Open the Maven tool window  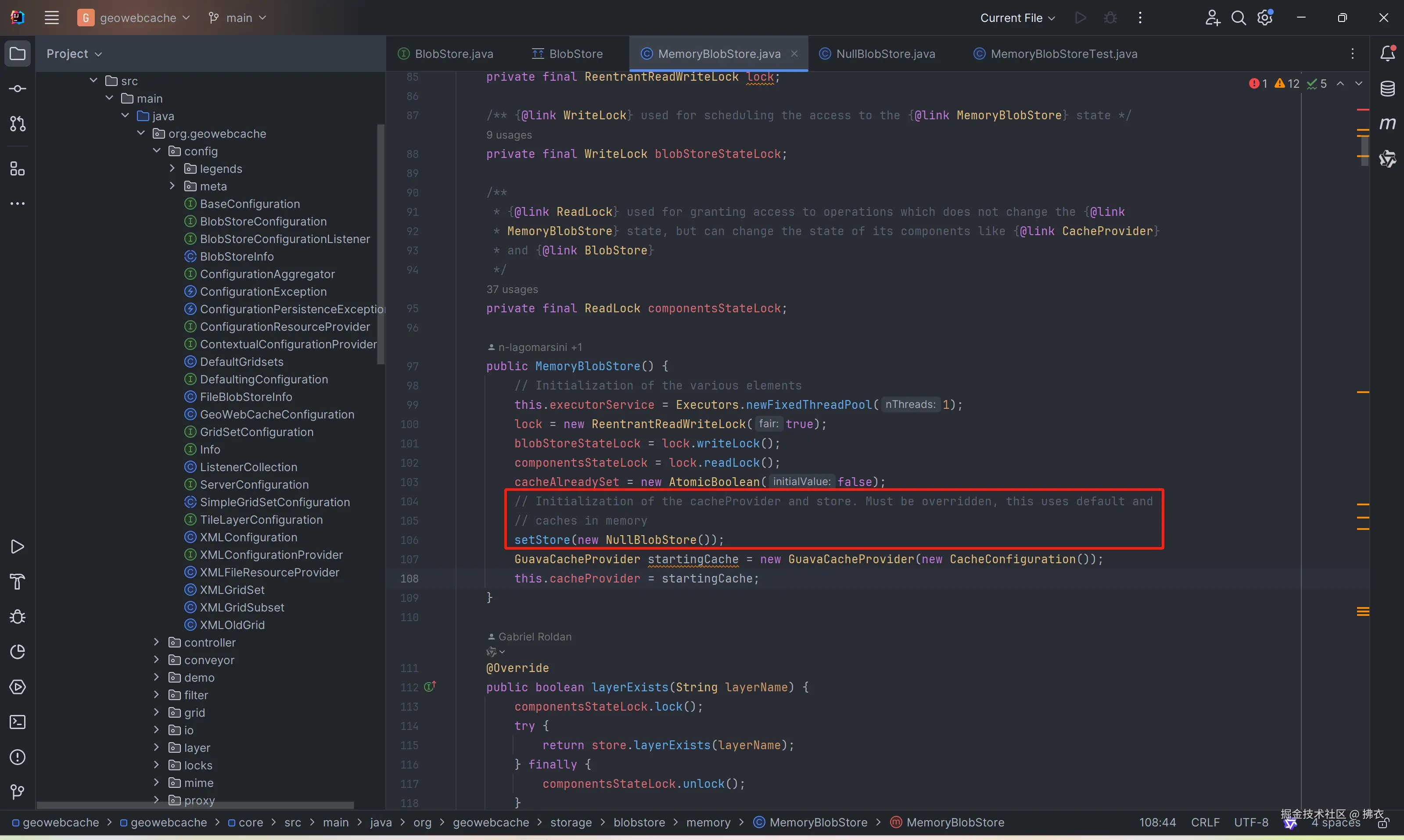click(x=1387, y=123)
